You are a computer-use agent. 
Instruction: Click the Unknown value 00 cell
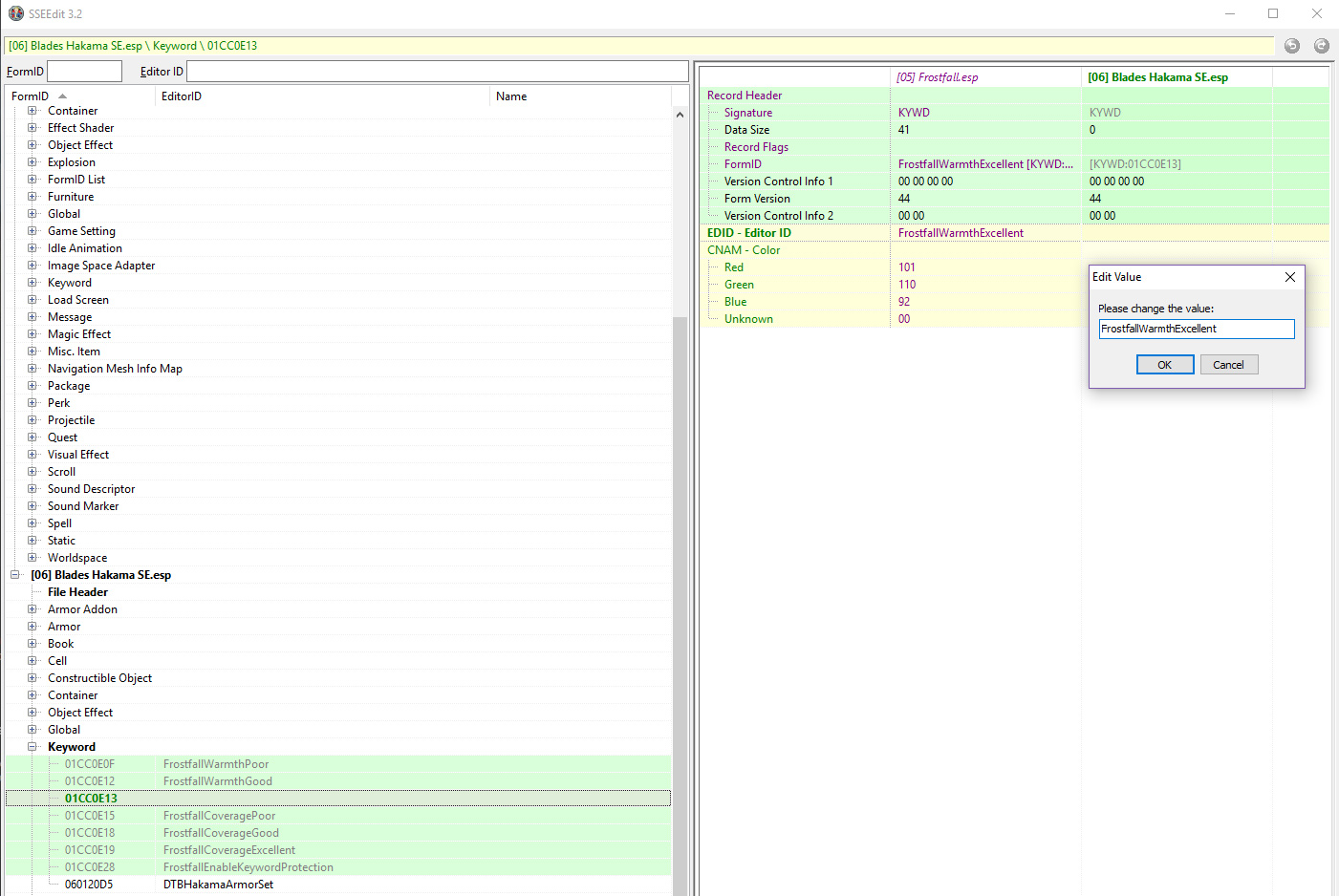click(x=985, y=319)
